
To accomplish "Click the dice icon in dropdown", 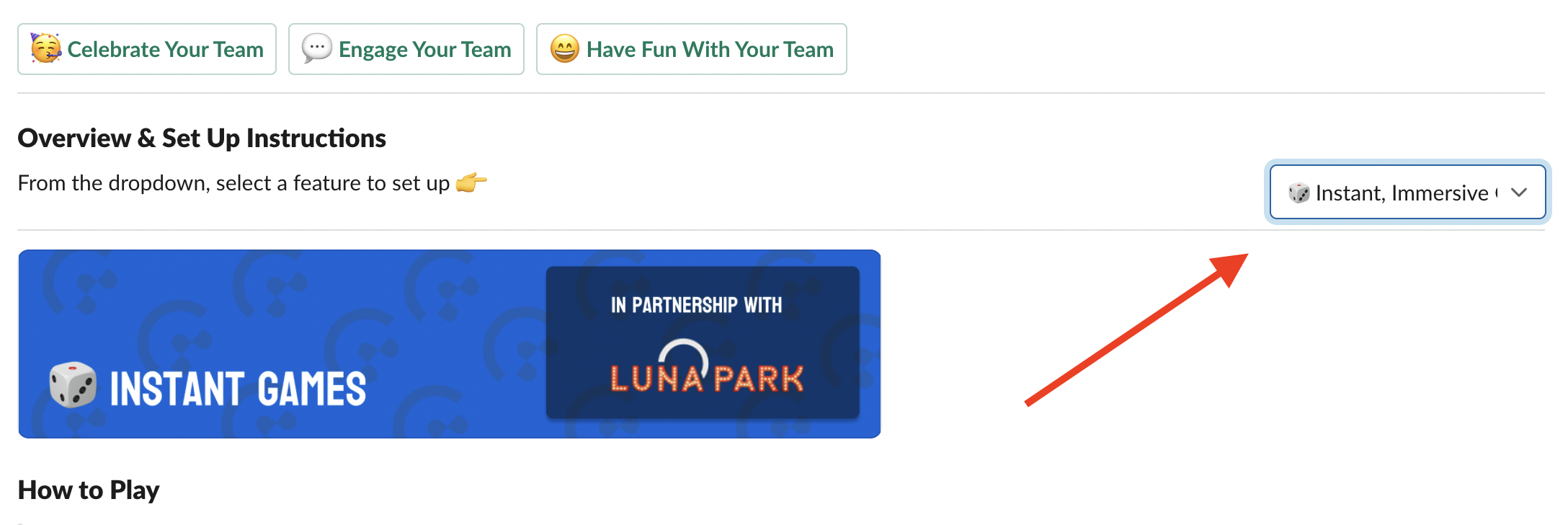I will point(1298,193).
